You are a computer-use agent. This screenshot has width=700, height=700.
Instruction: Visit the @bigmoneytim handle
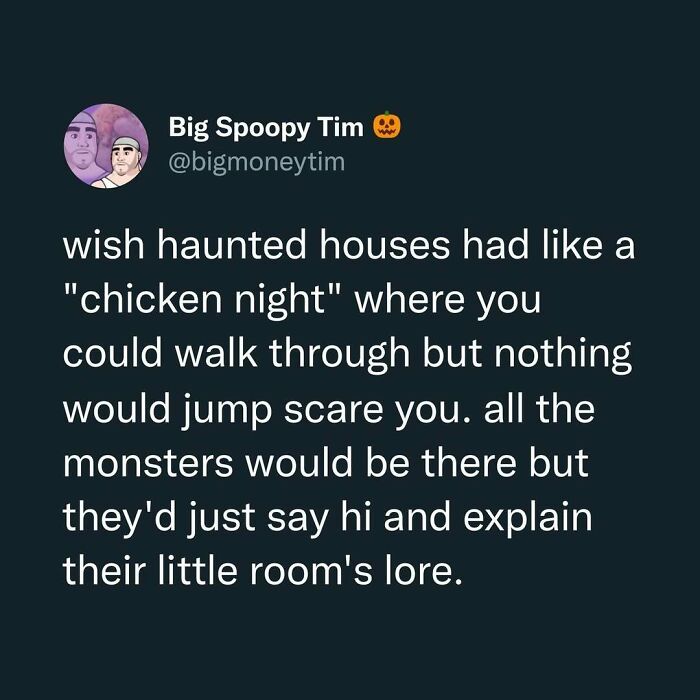pyautogui.click(x=257, y=162)
